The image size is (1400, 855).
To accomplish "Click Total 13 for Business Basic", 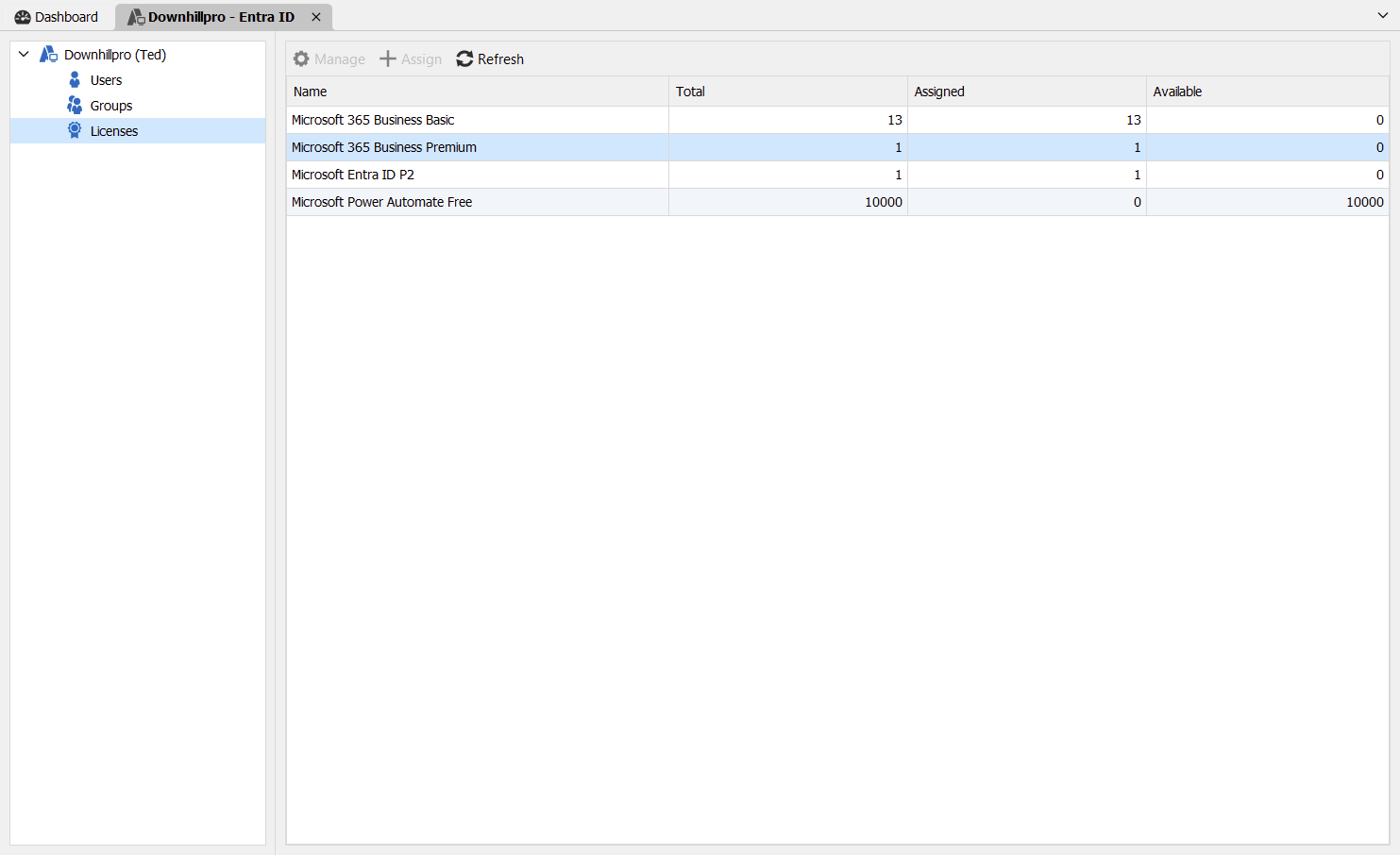I will [x=895, y=120].
